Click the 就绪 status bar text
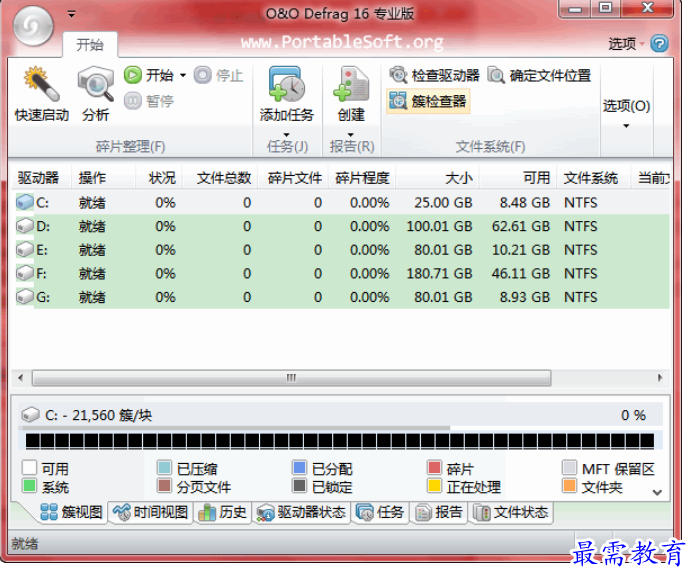The image size is (694, 585). [25, 543]
